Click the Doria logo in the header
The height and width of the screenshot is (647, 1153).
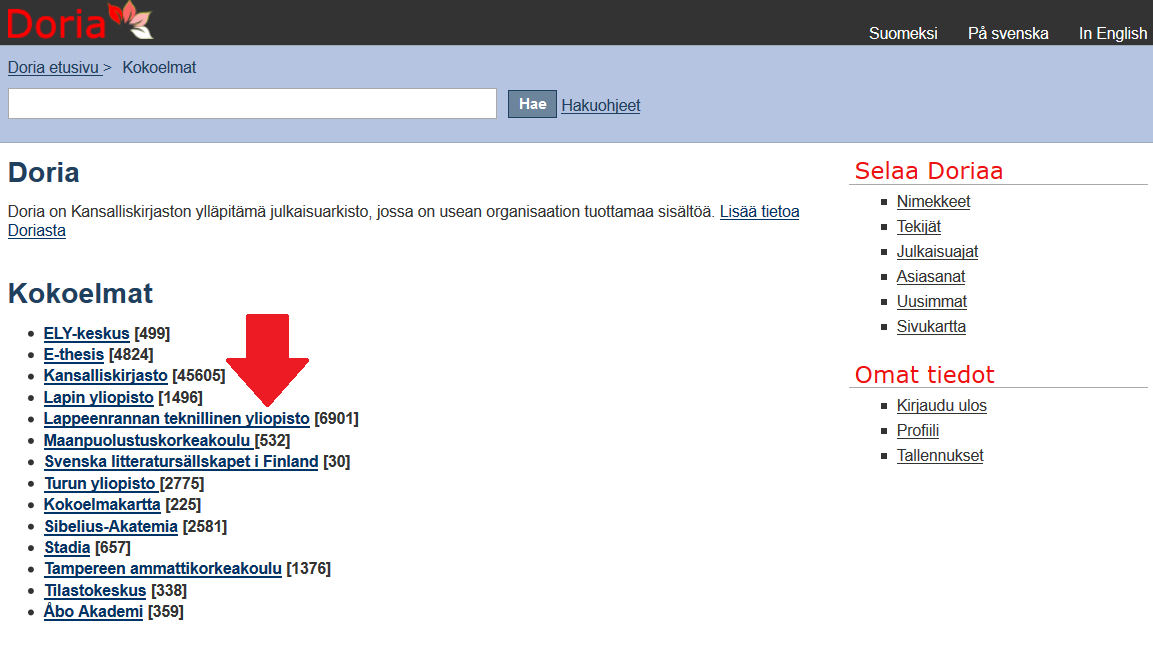tap(79, 21)
